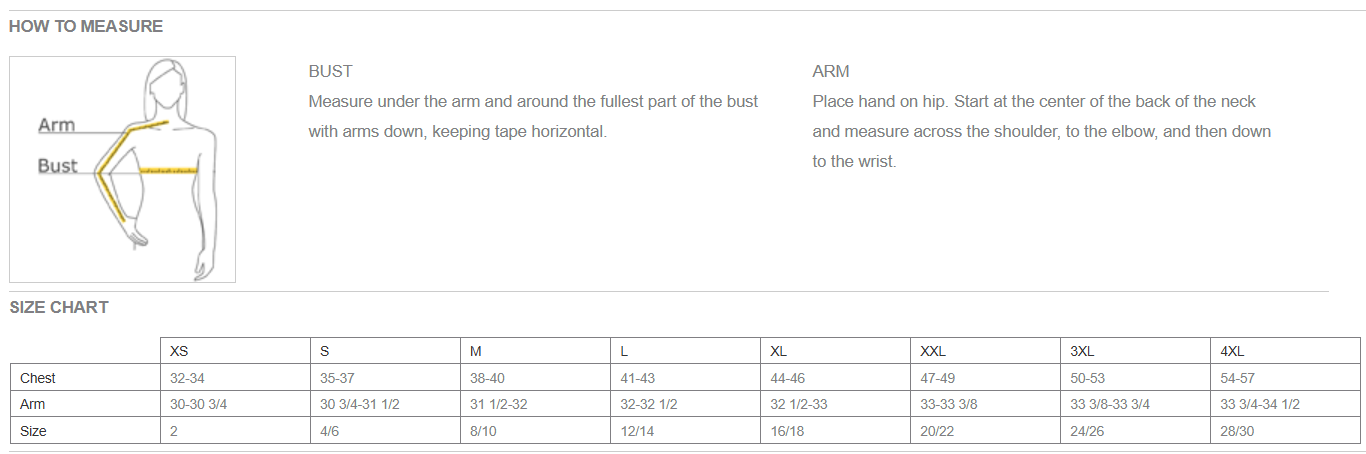Click the 35-37 chest measurement cell
This screenshot has width=1366, height=454.
point(338,378)
